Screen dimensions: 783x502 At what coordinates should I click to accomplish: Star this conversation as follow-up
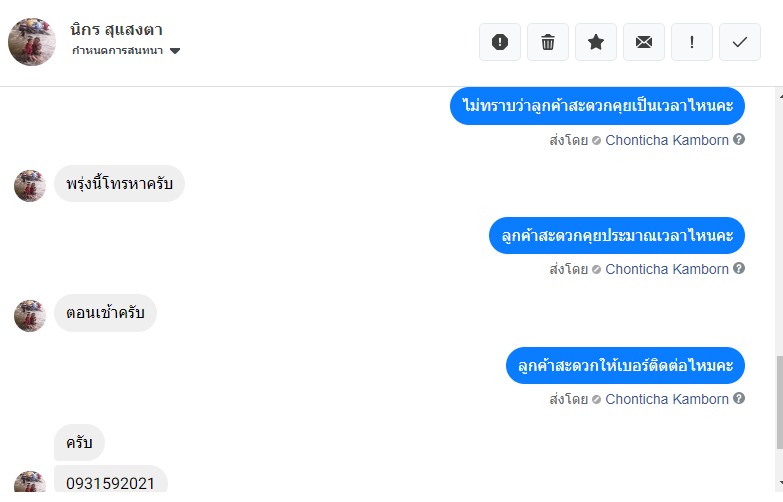(x=596, y=42)
